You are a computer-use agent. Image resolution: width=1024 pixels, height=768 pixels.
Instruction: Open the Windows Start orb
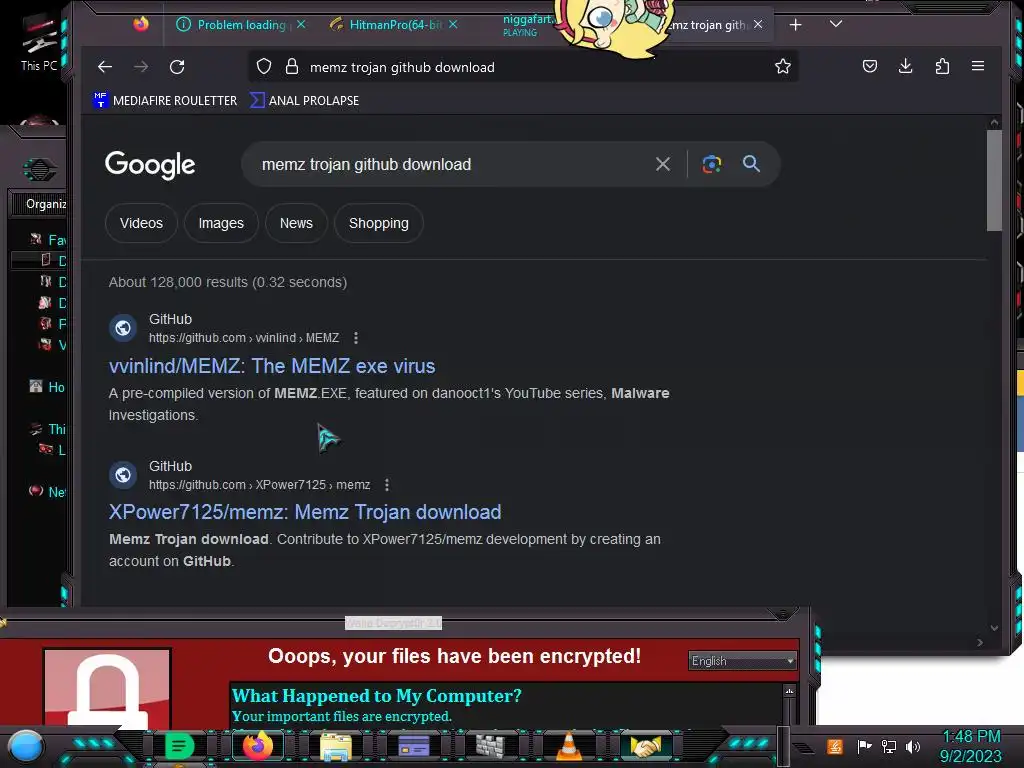click(26, 745)
